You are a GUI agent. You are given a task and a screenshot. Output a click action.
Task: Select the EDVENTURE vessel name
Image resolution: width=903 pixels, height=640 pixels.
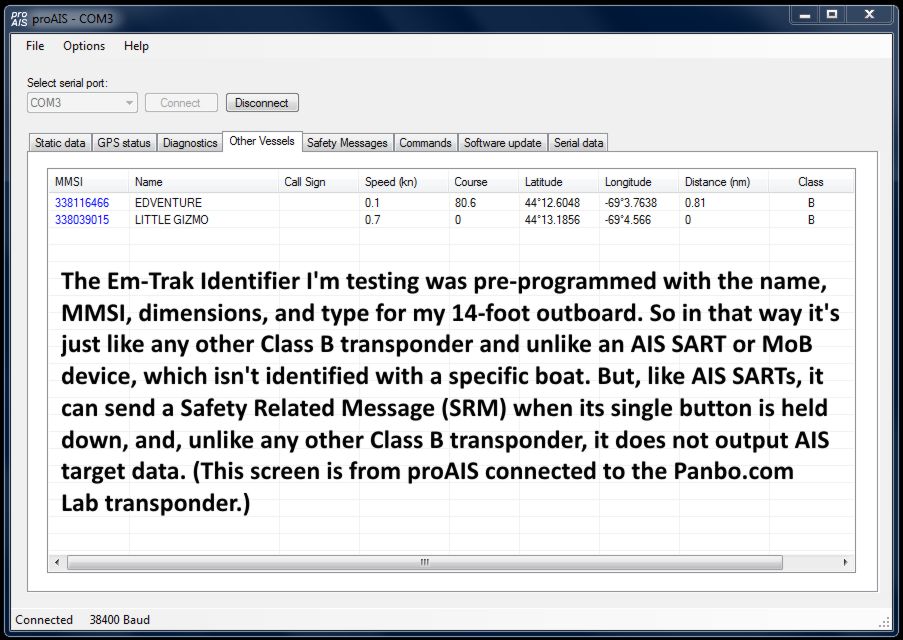coord(168,203)
